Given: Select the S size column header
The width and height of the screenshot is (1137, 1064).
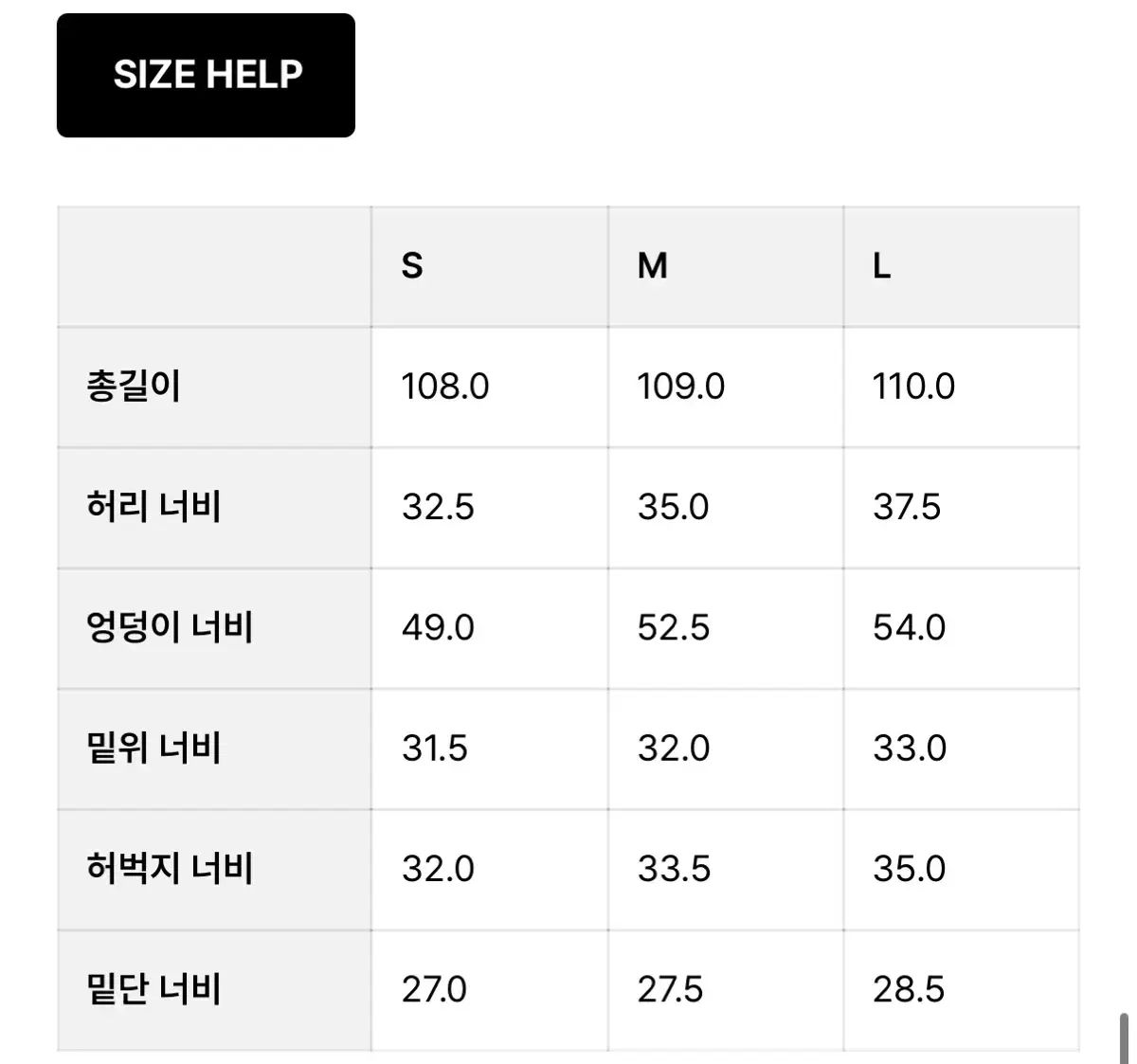Looking at the screenshot, I should [412, 266].
